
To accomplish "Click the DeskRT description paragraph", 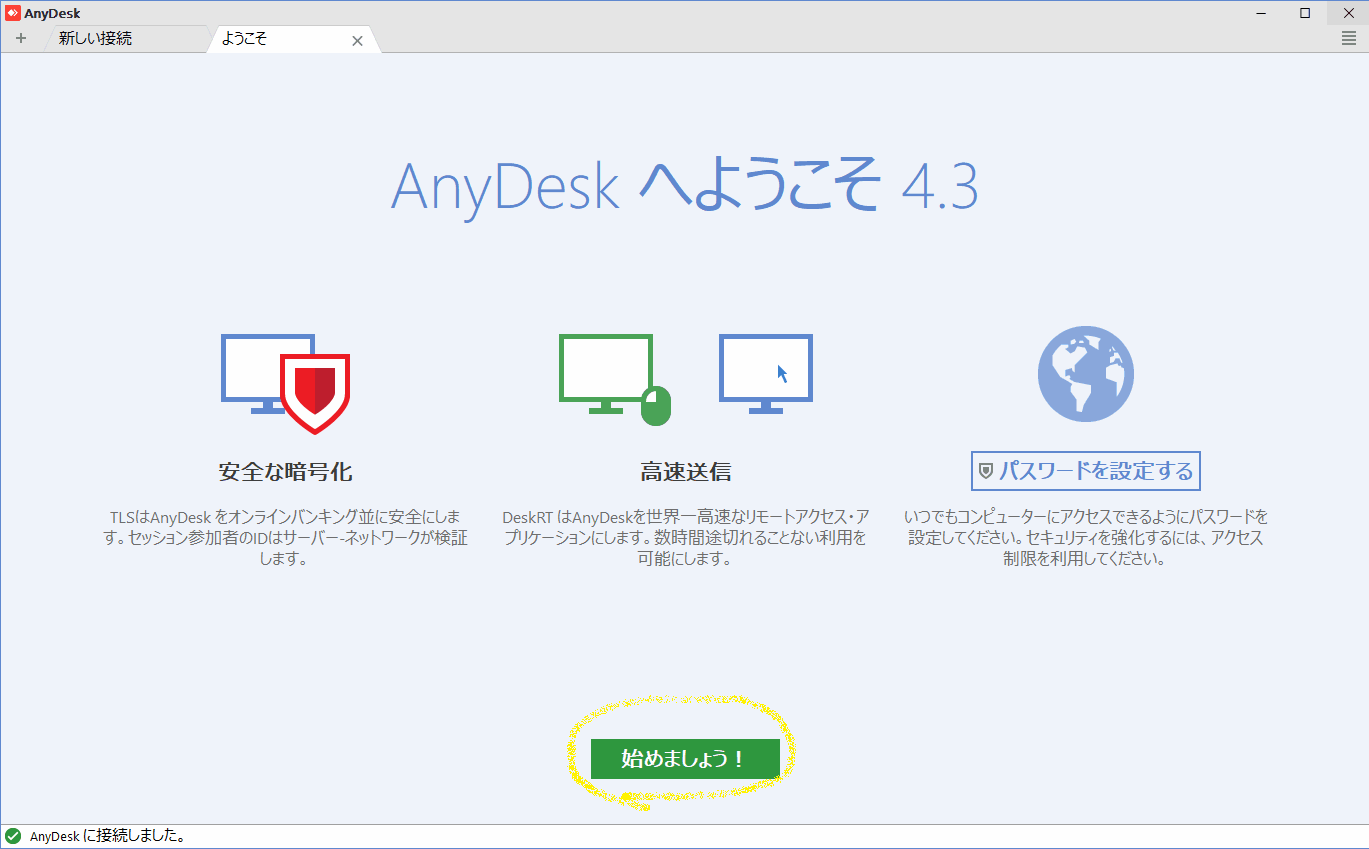I will (685, 538).
